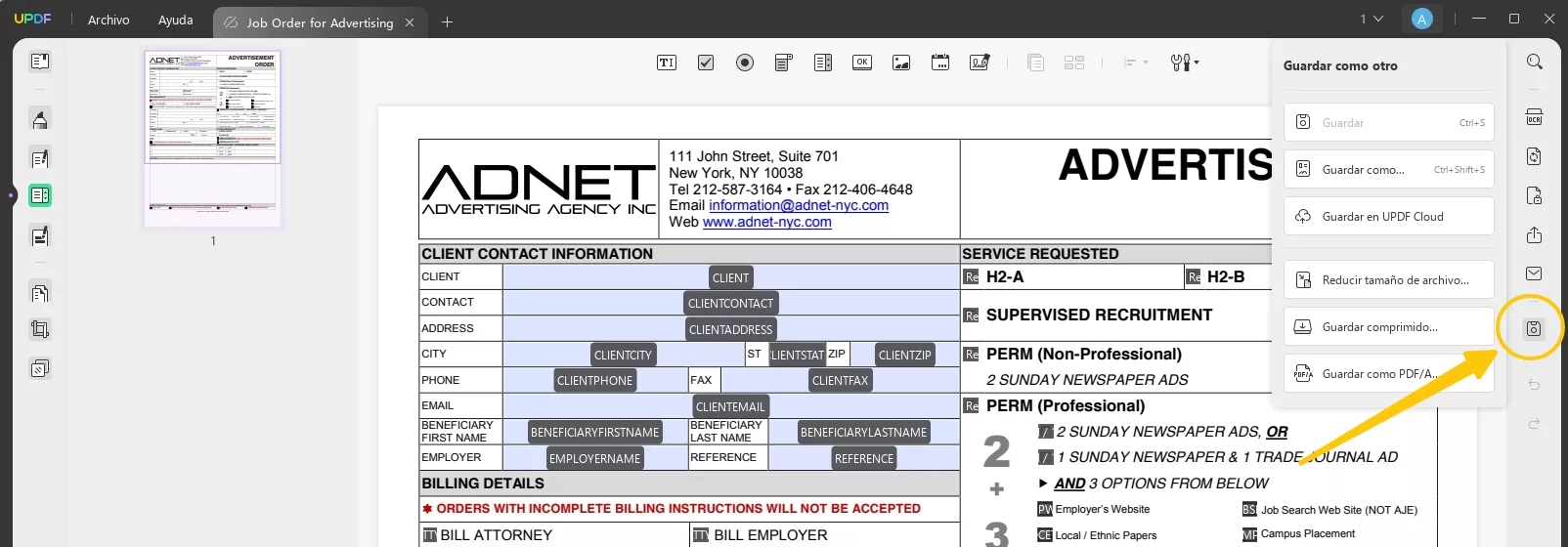Open Edit PDF mode icon
Screen dimensions: 1568x547
[40, 158]
